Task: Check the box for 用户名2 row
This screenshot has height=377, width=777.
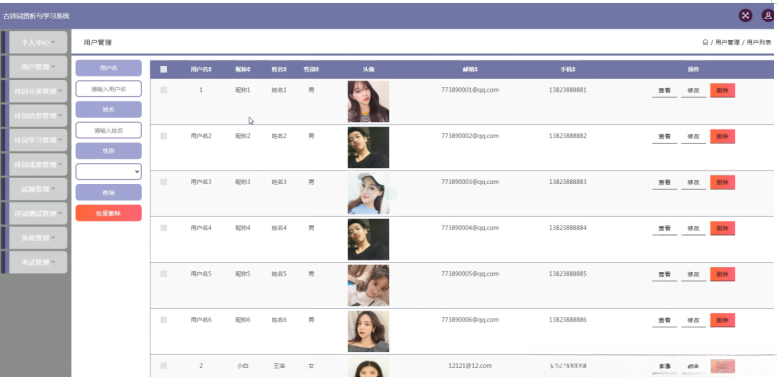Action: pyautogui.click(x=164, y=136)
